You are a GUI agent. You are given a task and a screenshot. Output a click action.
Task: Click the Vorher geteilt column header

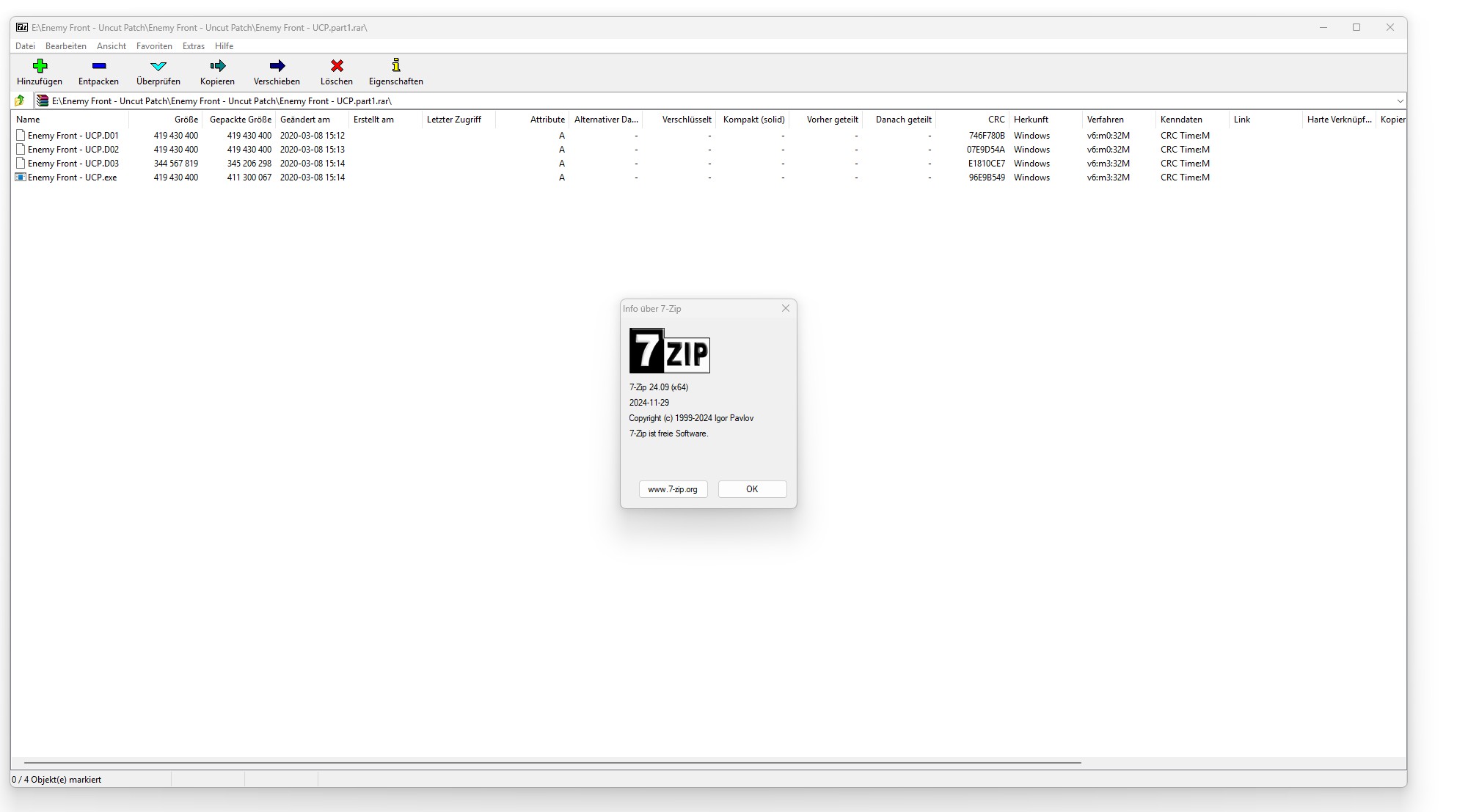825,120
